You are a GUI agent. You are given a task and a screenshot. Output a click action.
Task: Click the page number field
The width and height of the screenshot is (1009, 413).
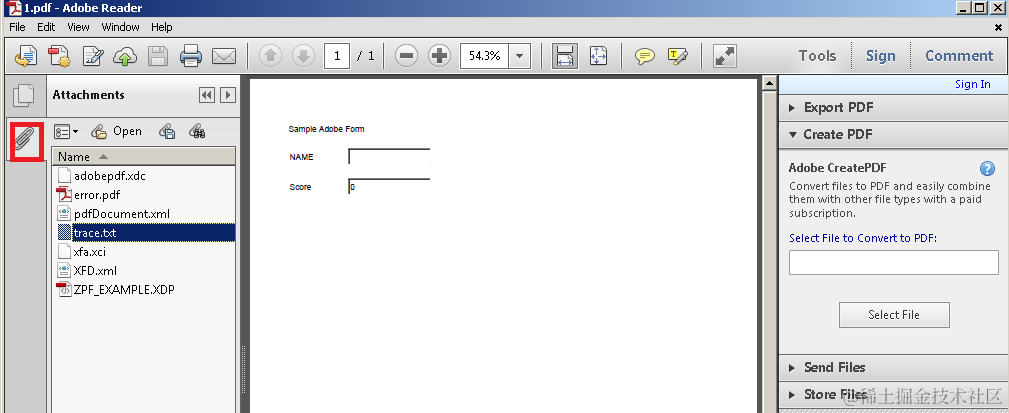(337, 56)
